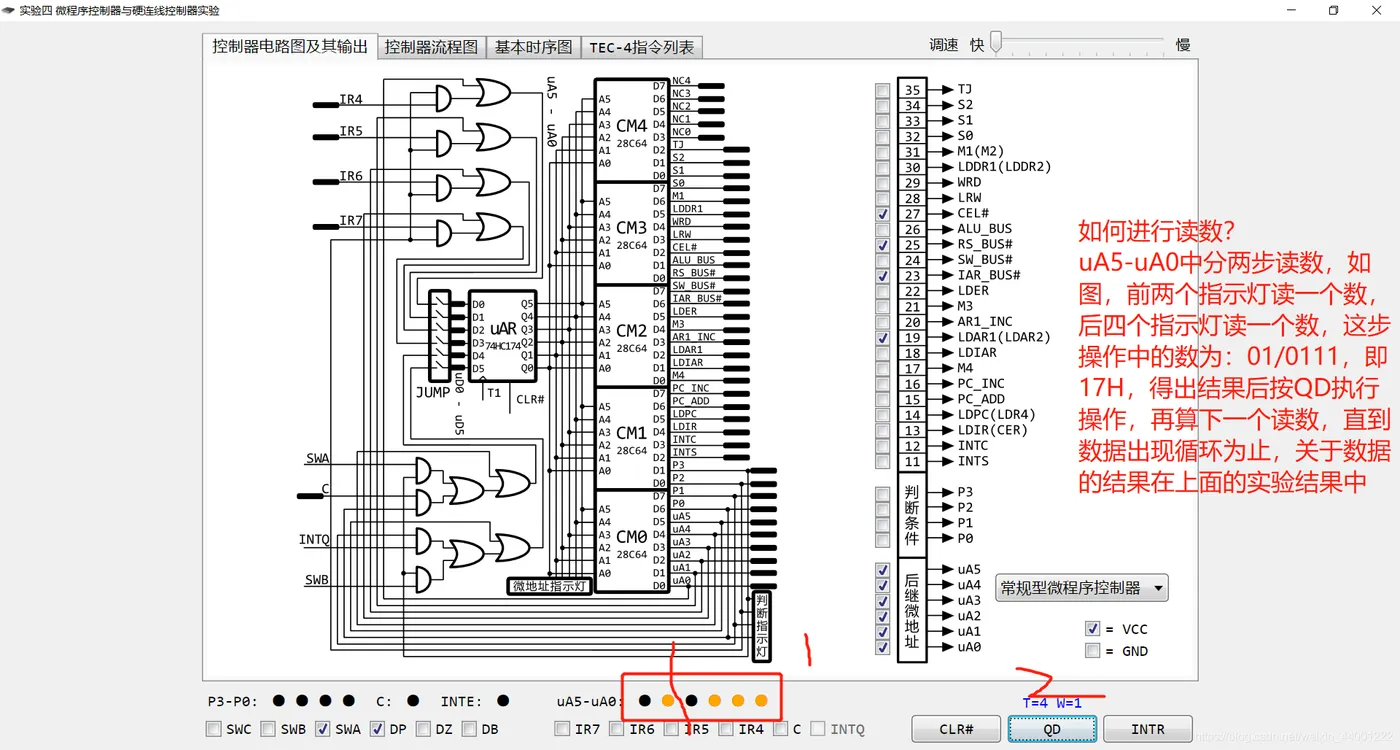Uncheck the 27 CEL# signal box
This screenshot has height=750, width=1400.
[882, 214]
